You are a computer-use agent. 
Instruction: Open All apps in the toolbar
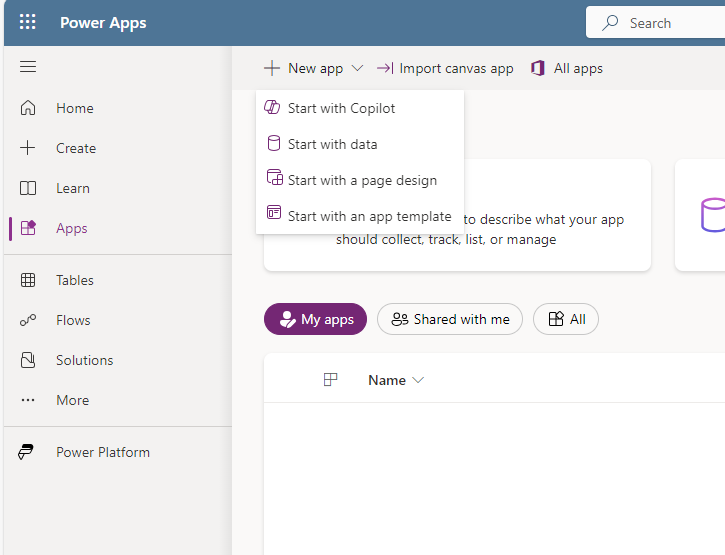tap(567, 68)
